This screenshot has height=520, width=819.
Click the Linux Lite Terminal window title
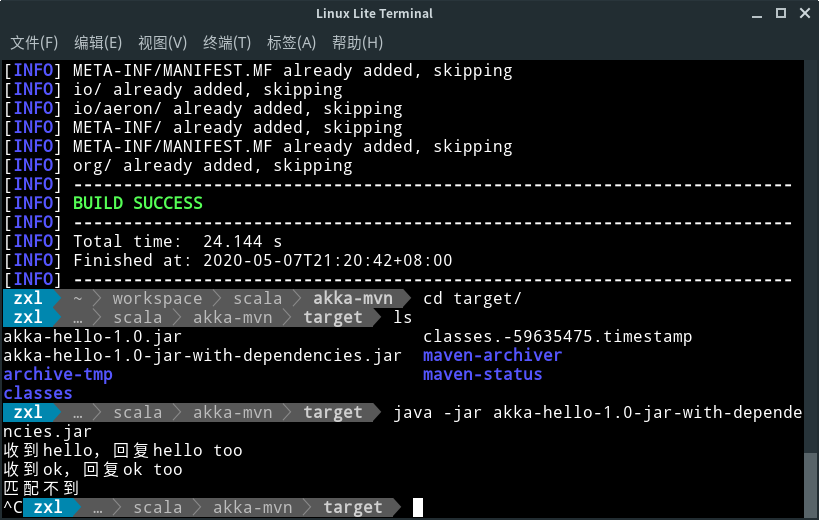(x=375, y=14)
